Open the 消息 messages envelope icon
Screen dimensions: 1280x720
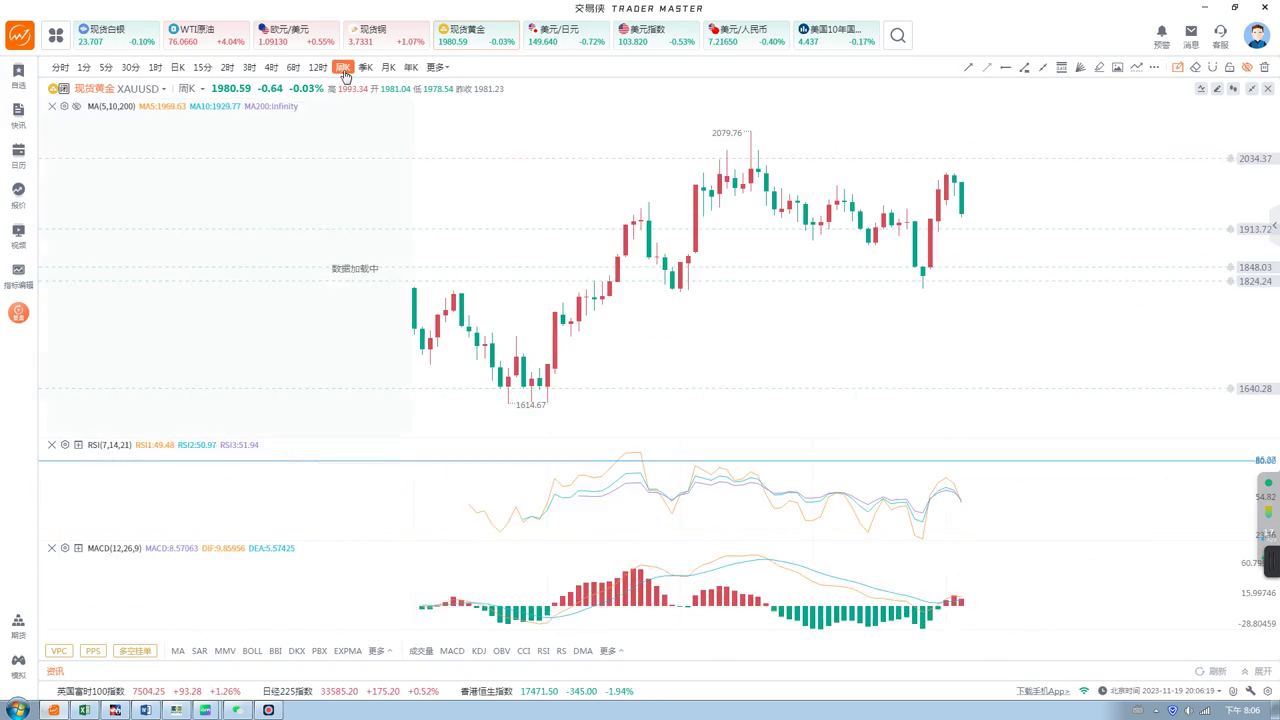pos(1191,36)
